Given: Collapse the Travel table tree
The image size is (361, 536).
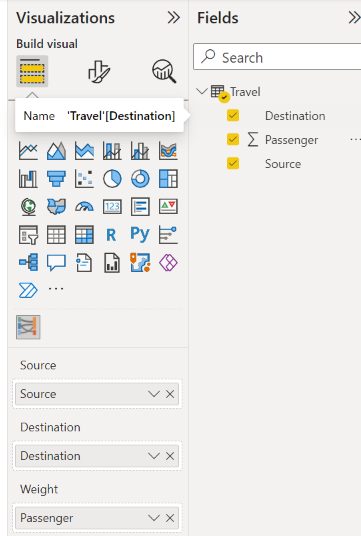Looking at the screenshot, I should tap(202, 91).
